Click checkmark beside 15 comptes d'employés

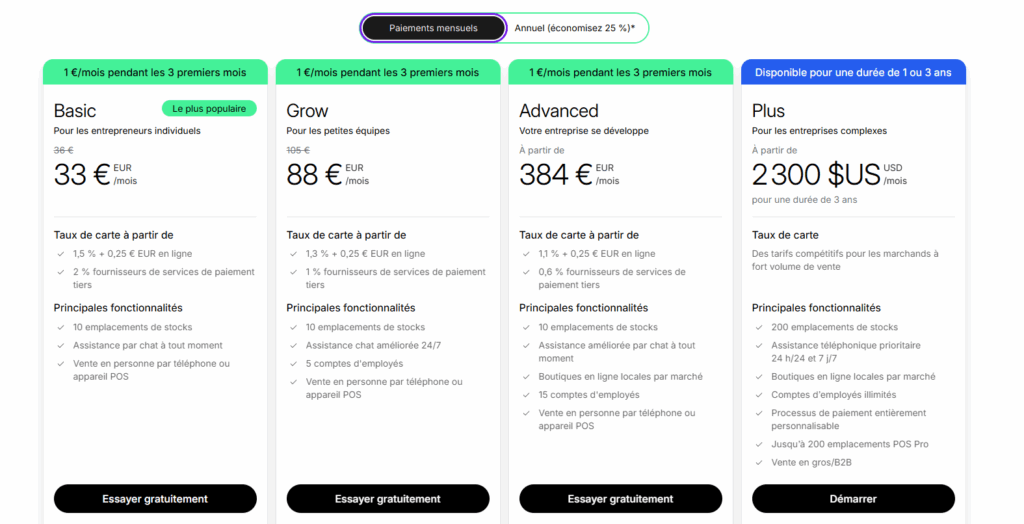526,395
